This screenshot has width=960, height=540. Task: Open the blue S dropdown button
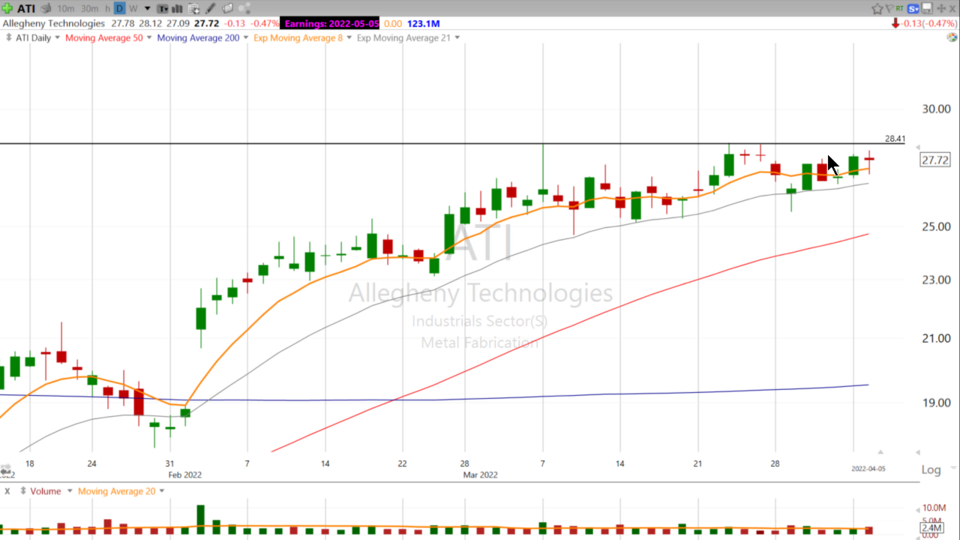click(x=913, y=9)
